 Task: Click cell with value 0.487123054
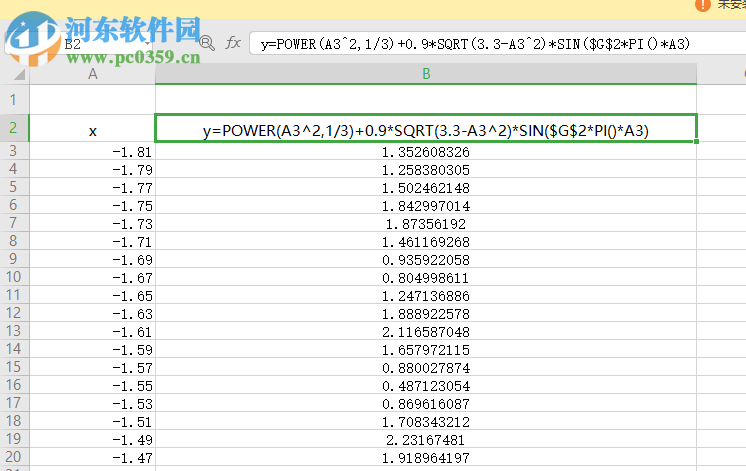click(426, 385)
